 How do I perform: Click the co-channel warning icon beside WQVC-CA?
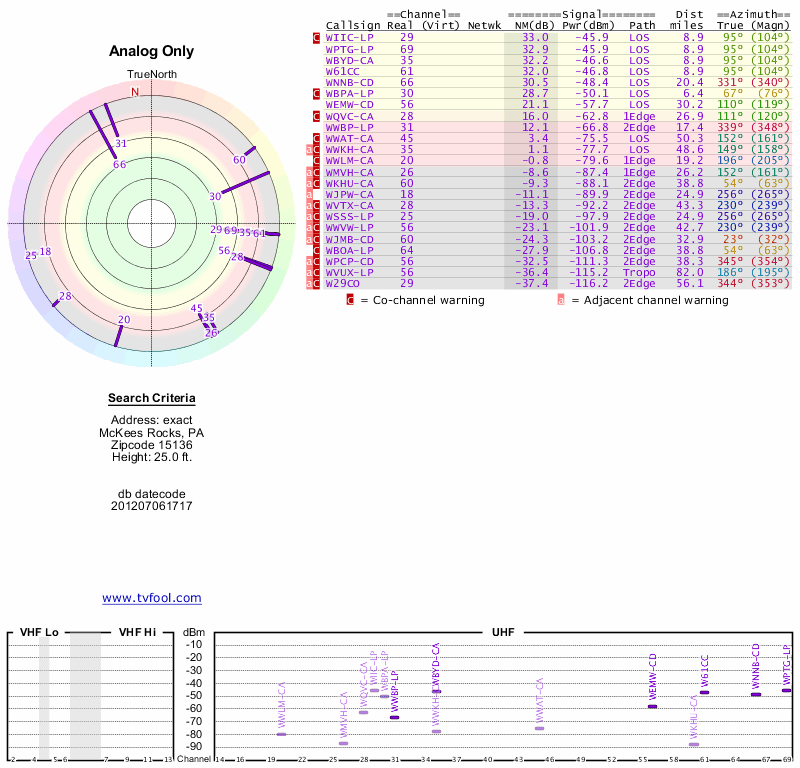[x=317, y=116]
